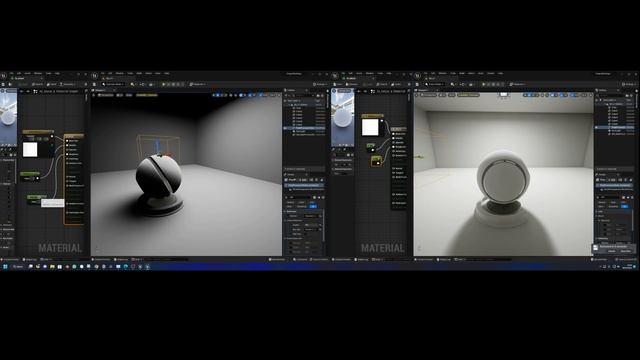Click Roughness pin on left material result node

[68, 154]
